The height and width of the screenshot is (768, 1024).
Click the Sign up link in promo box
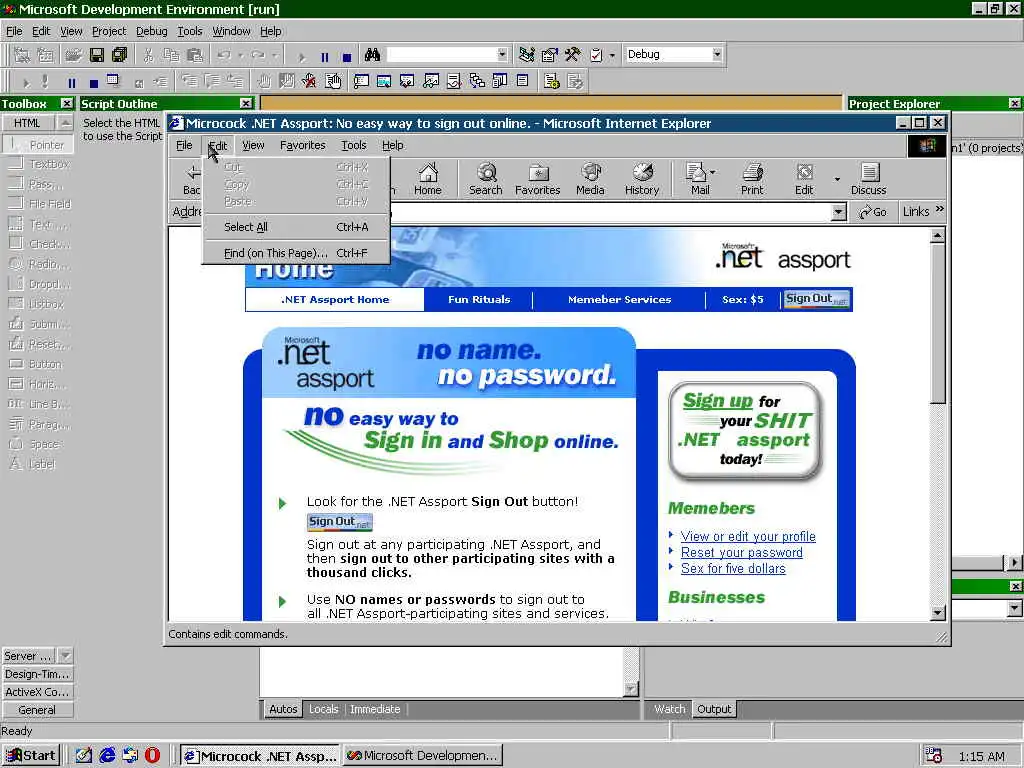pos(718,400)
